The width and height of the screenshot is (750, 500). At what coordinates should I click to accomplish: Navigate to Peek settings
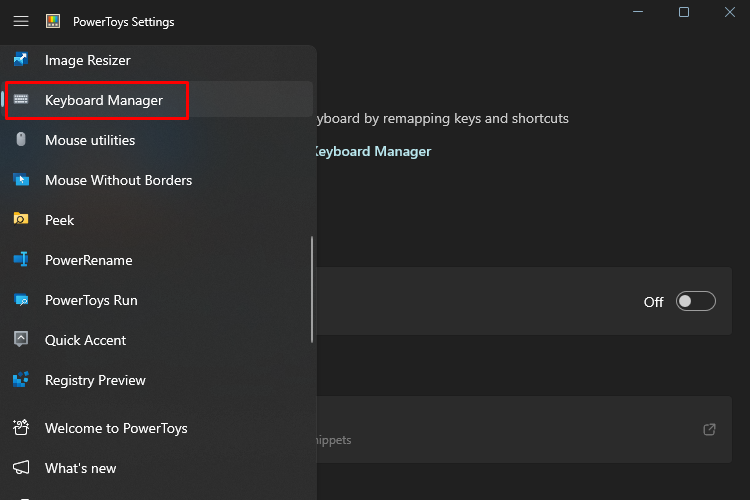tap(158, 220)
